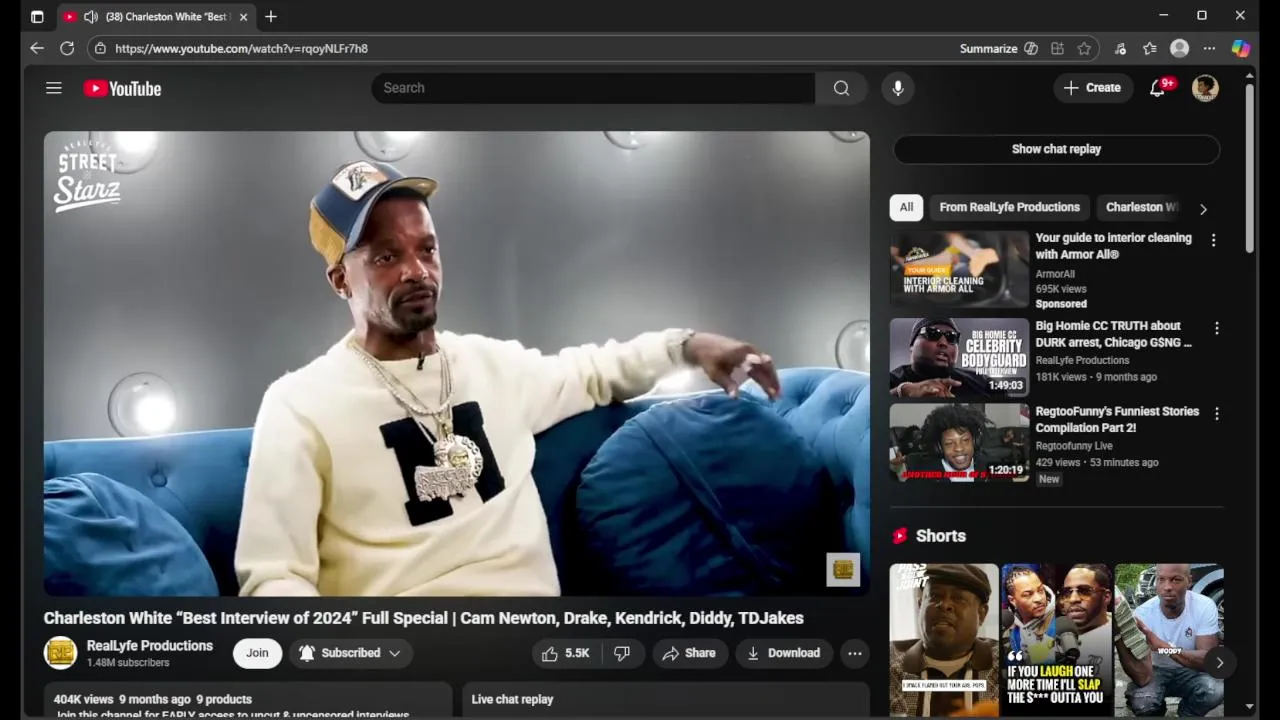
Task: Like the video (5.5K thumbs up)
Action: [x=565, y=653]
